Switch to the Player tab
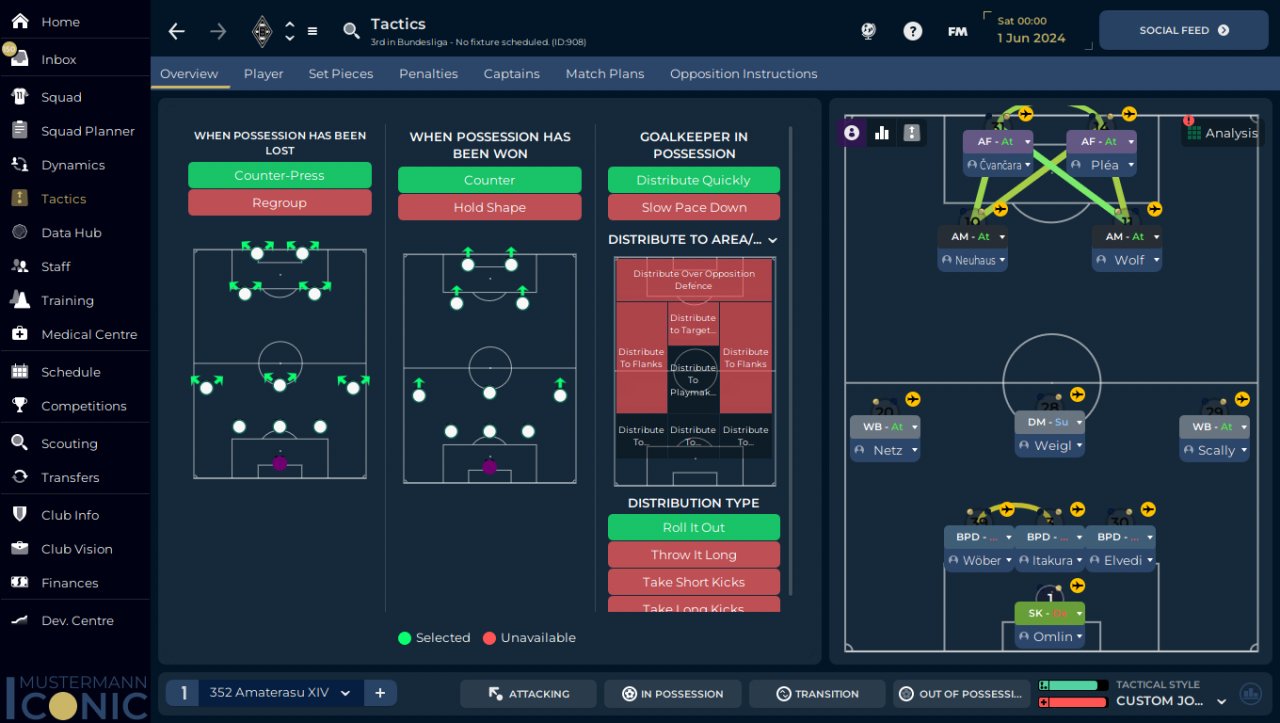 click(264, 74)
